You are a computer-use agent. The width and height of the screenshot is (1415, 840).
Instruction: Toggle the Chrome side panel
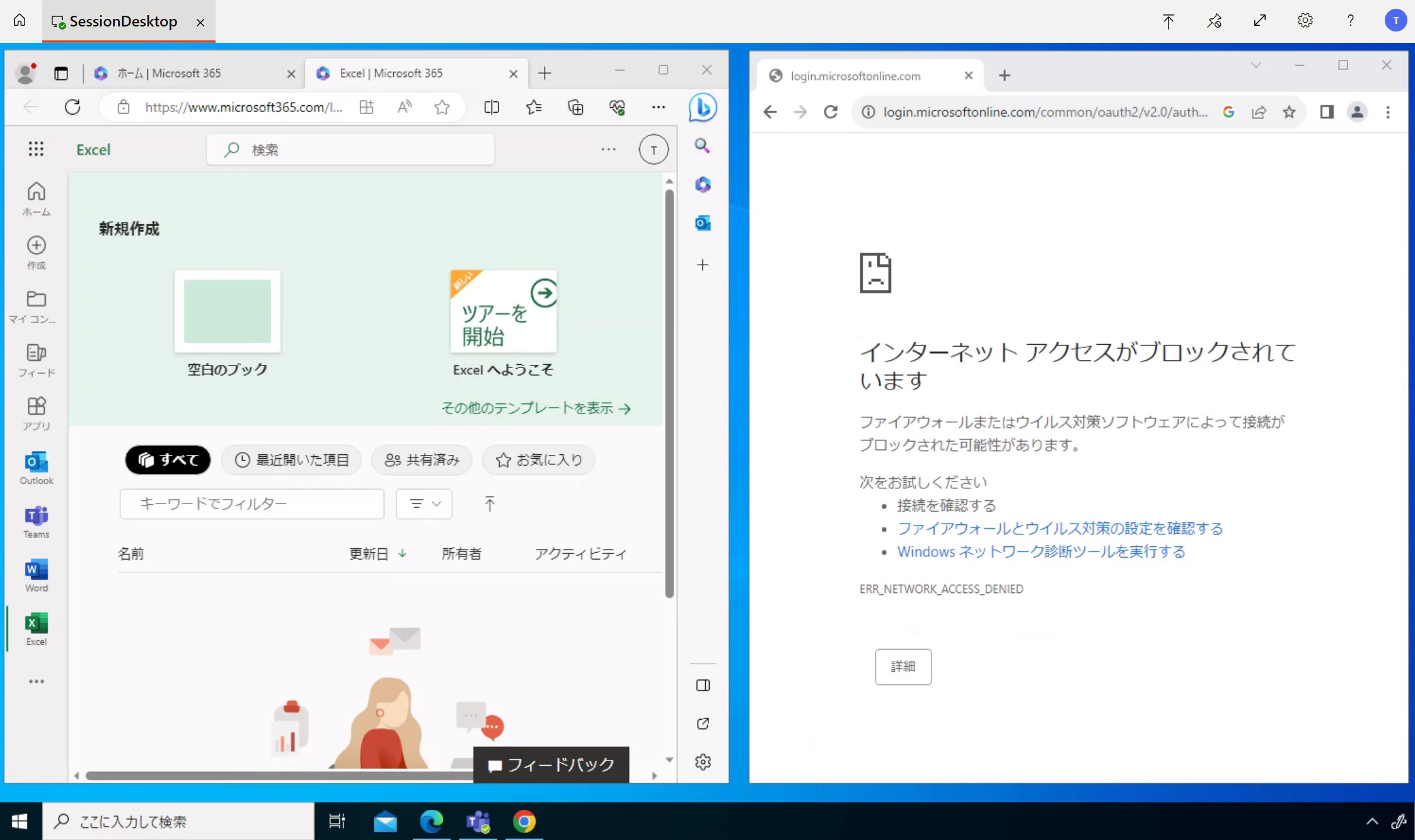[x=1327, y=112]
